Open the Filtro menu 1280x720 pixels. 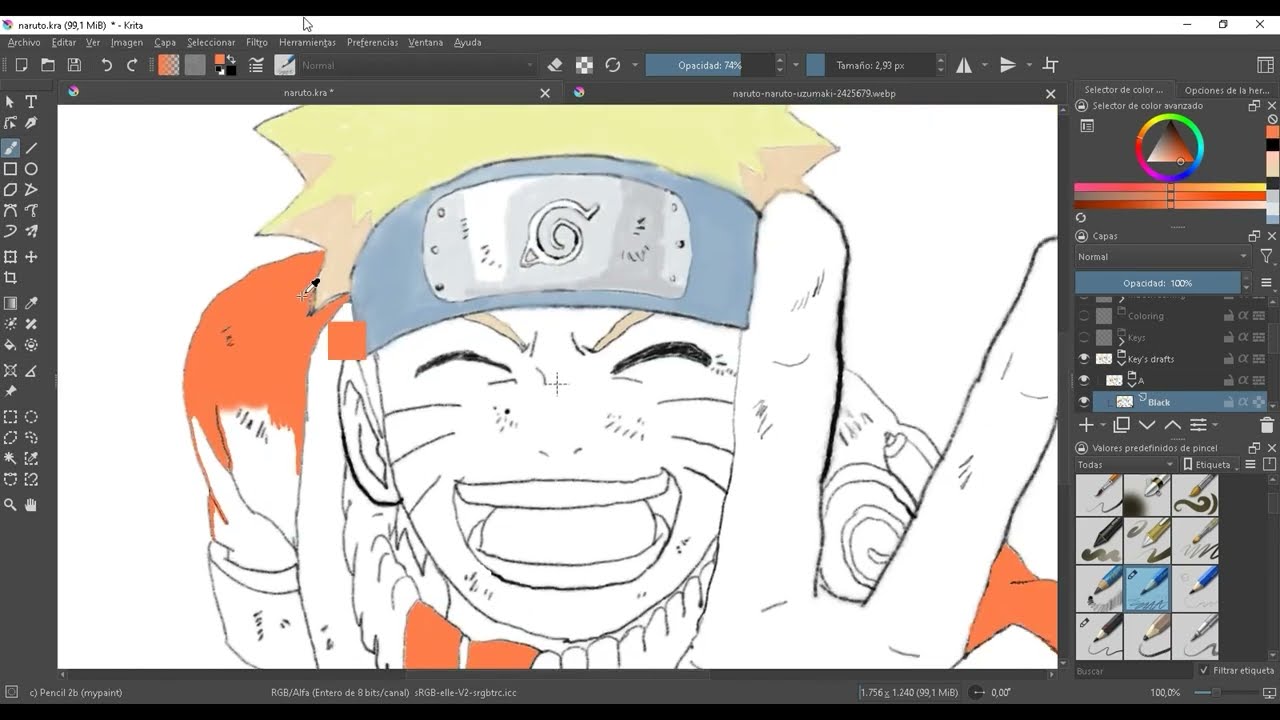[257, 43]
